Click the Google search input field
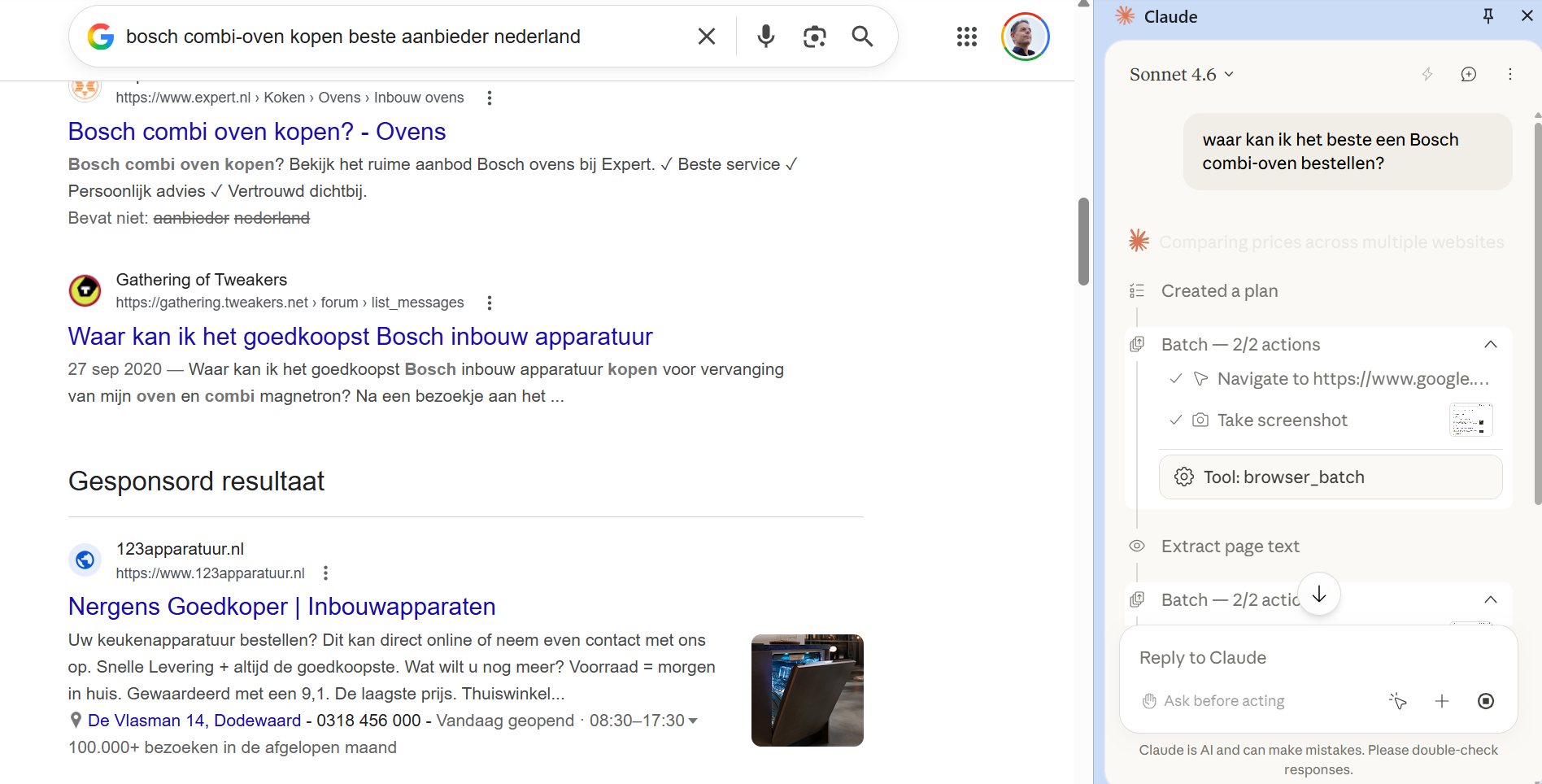Screen dimensions: 1542x784 pyautogui.click(x=403, y=37)
